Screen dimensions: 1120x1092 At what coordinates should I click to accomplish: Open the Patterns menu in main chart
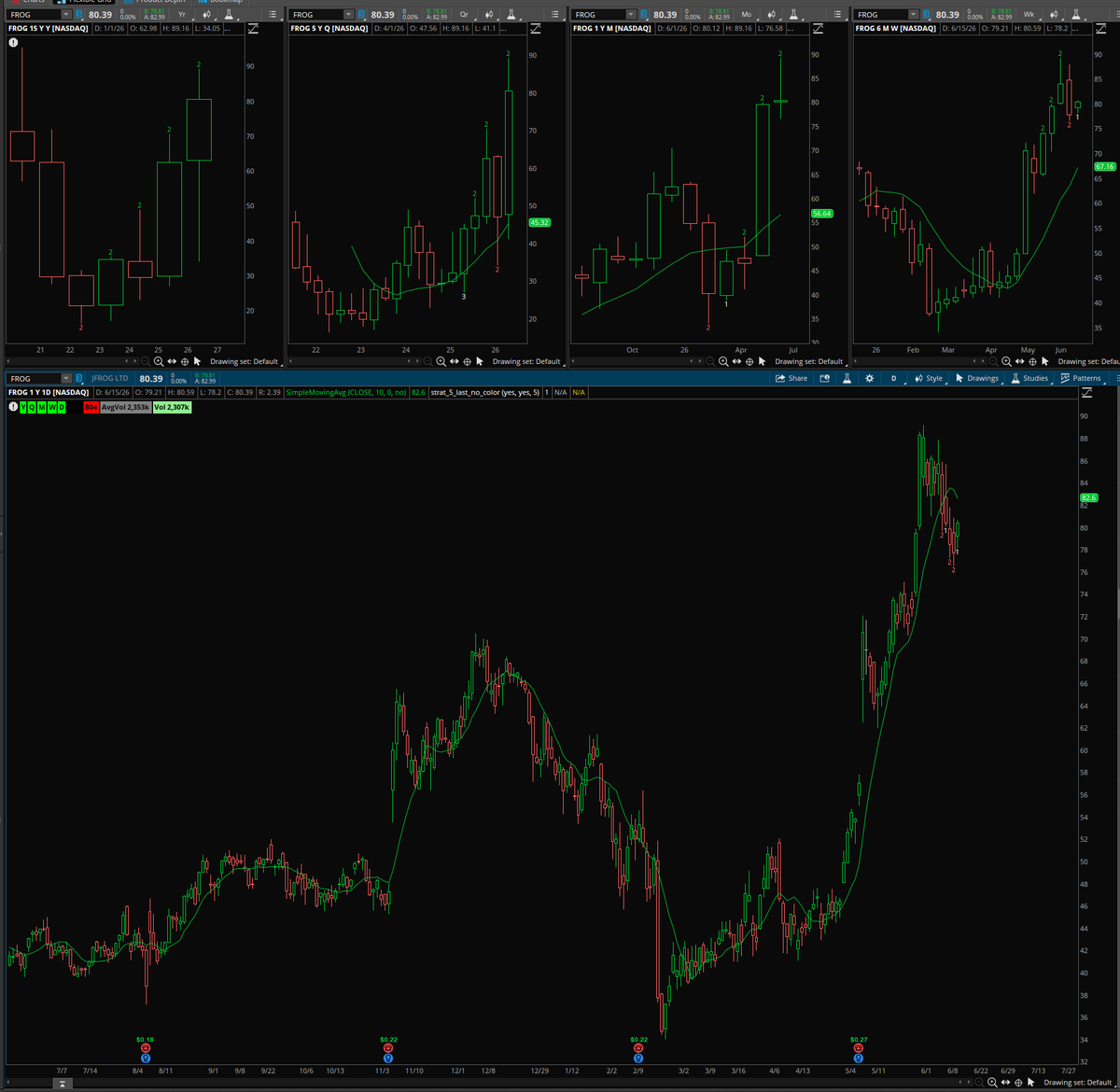point(1081,378)
